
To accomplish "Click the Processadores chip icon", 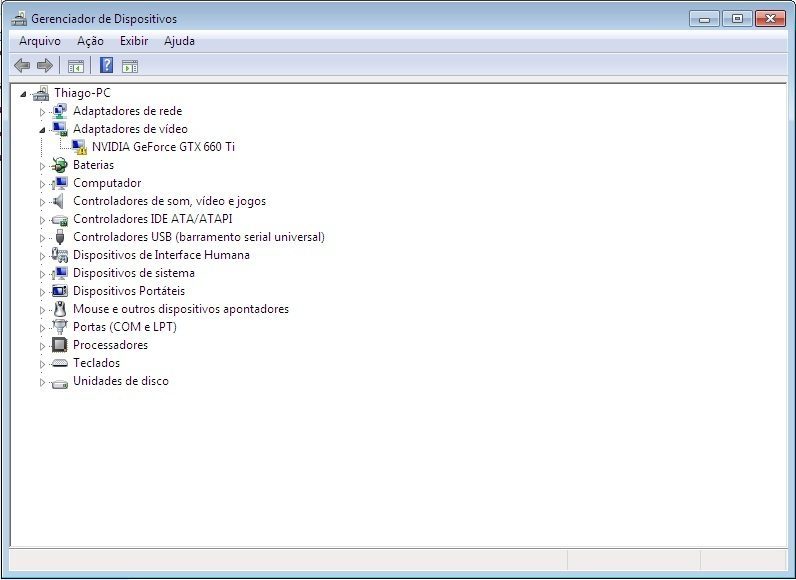I will (x=60, y=345).
